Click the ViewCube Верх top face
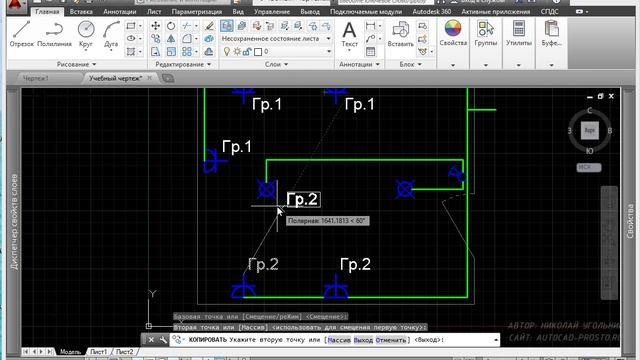The height and width of the screenshot is (360, 640). (590, 131)
